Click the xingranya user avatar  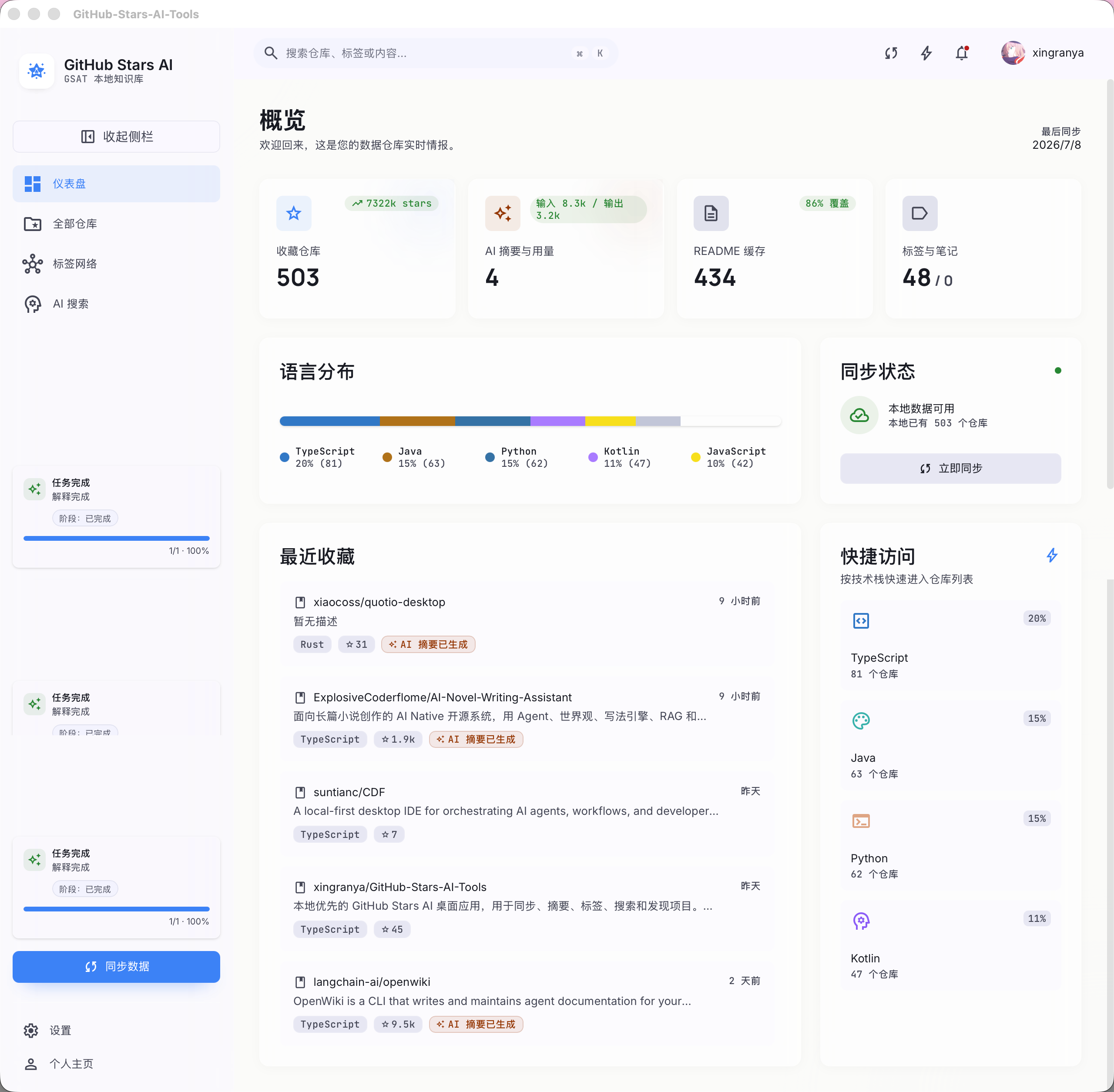[1013, 53]
